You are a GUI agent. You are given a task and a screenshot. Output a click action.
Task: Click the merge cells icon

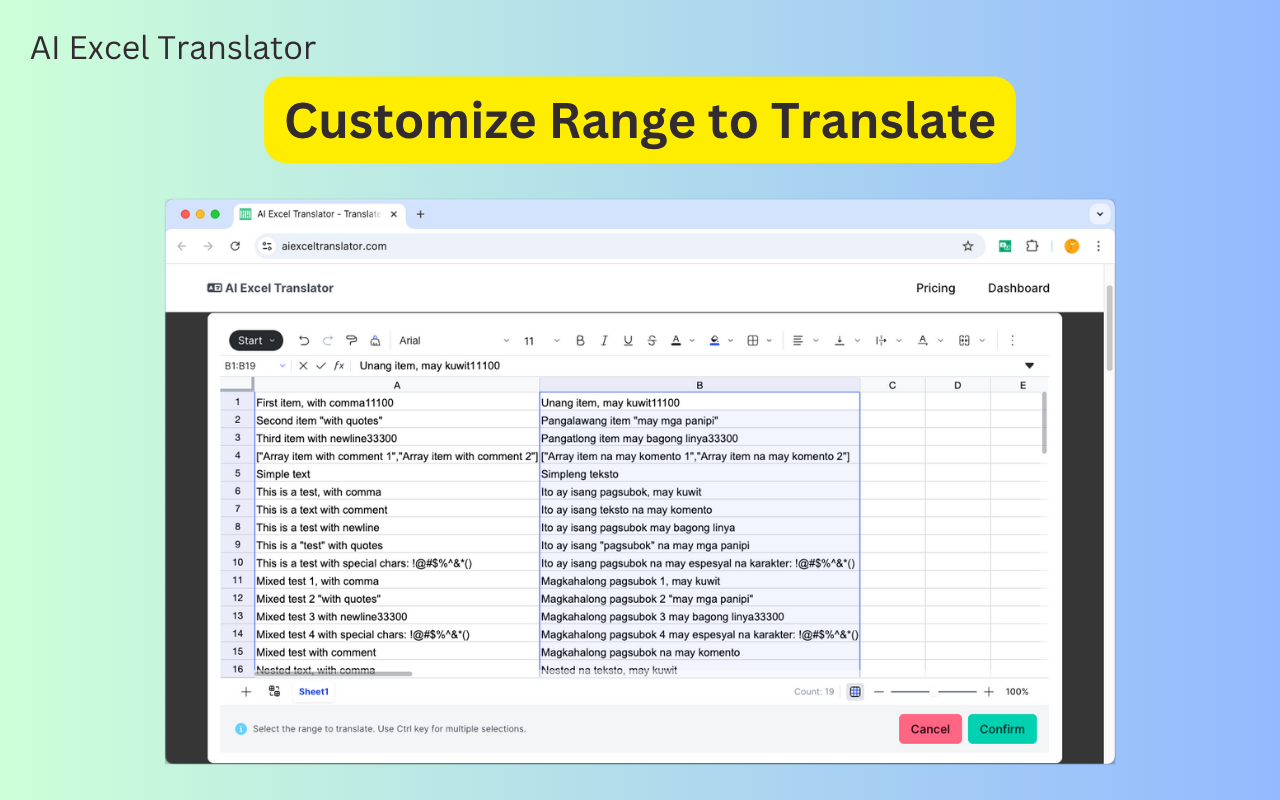pyautogui.click(x=962, y=340)
